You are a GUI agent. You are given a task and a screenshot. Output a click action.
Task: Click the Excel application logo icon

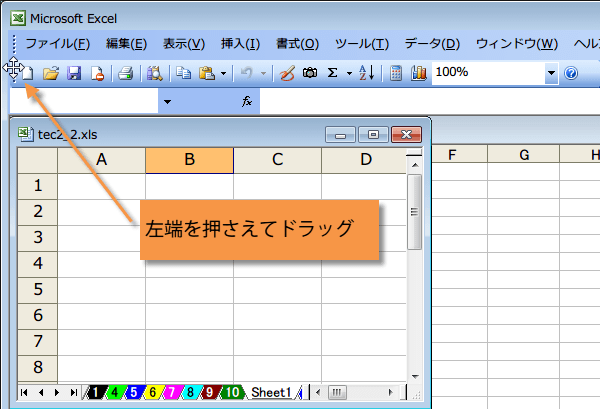(18, 18)
